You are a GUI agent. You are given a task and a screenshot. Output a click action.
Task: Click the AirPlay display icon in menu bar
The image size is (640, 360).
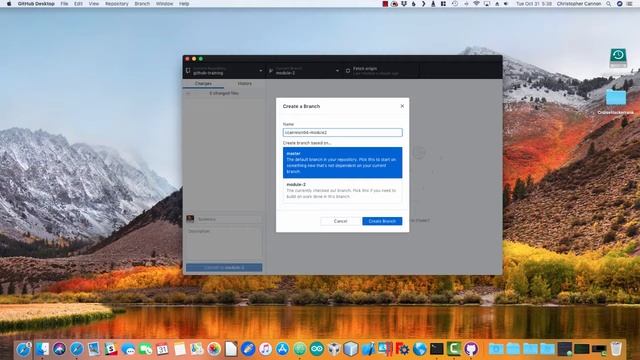487,4
